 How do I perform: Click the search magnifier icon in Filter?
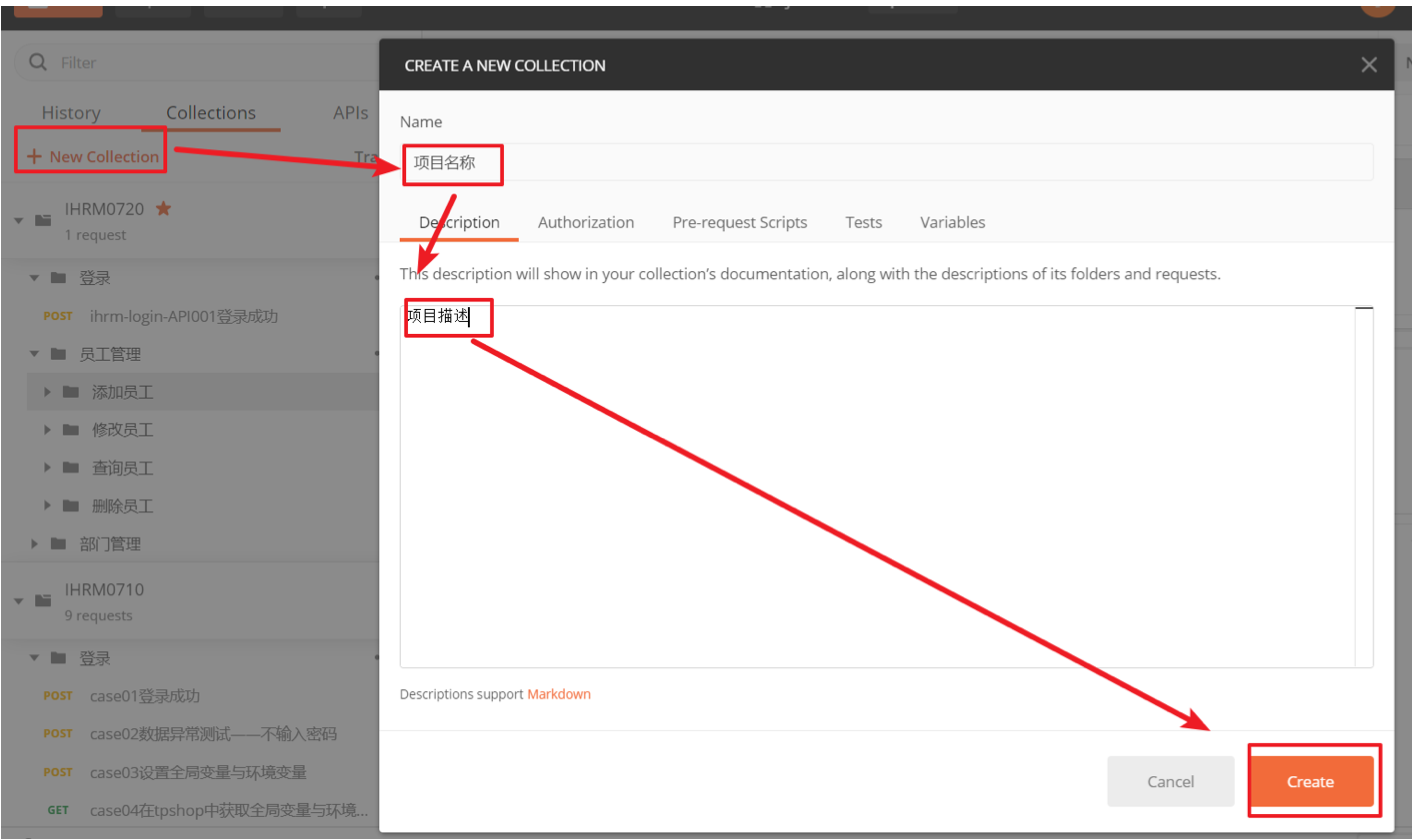click(x=38, y=62)
